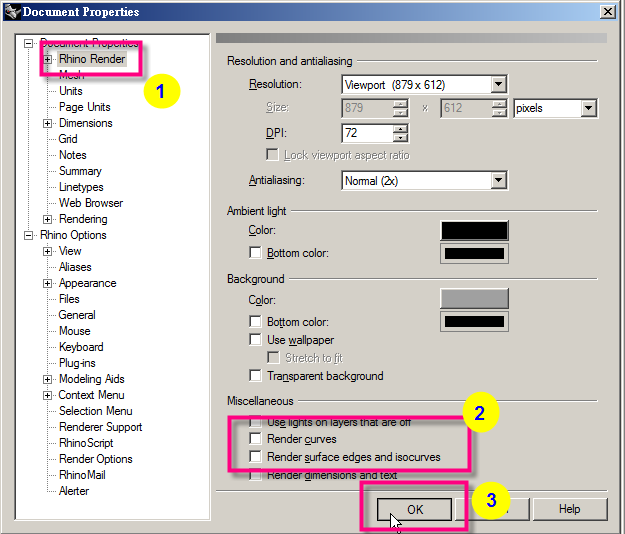Open the Antialiasing dropdown

tap(498, 181)
